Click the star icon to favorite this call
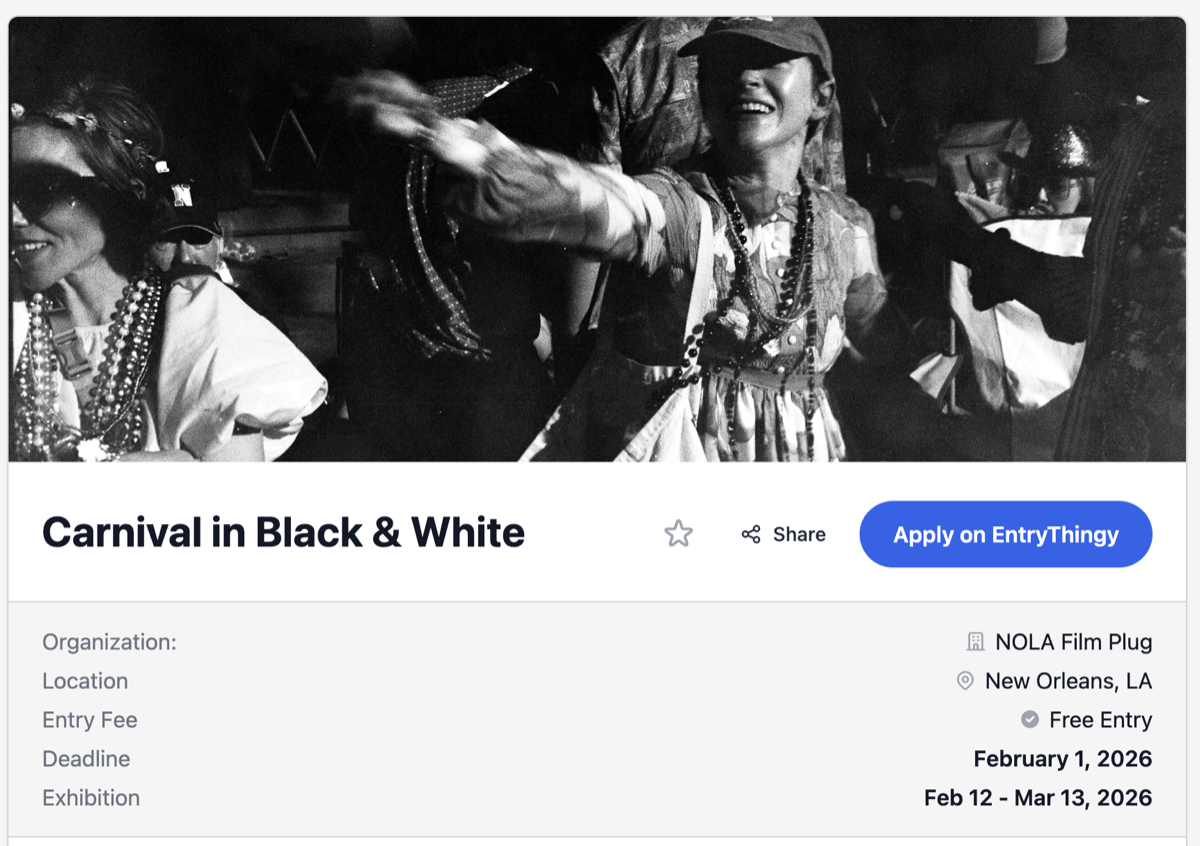This screenshot has height=846, width=1200. pos(678,534)
